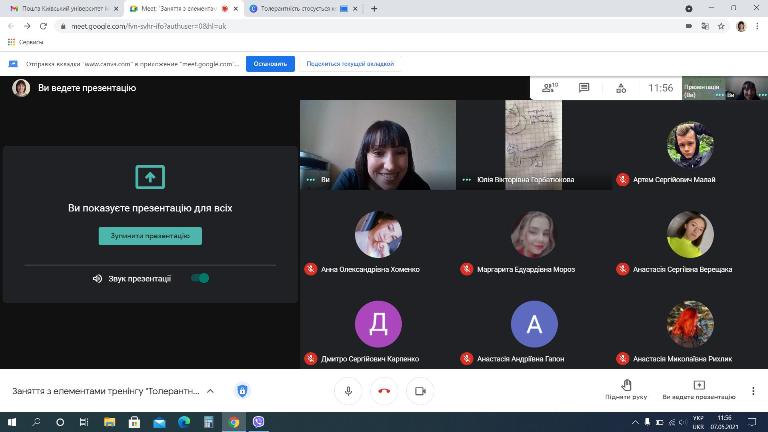Viewport: 768px width, 432px height.
Task: Select Юлія Вікторівна Горбатюкова's video tile
Action: coord(533,145)
